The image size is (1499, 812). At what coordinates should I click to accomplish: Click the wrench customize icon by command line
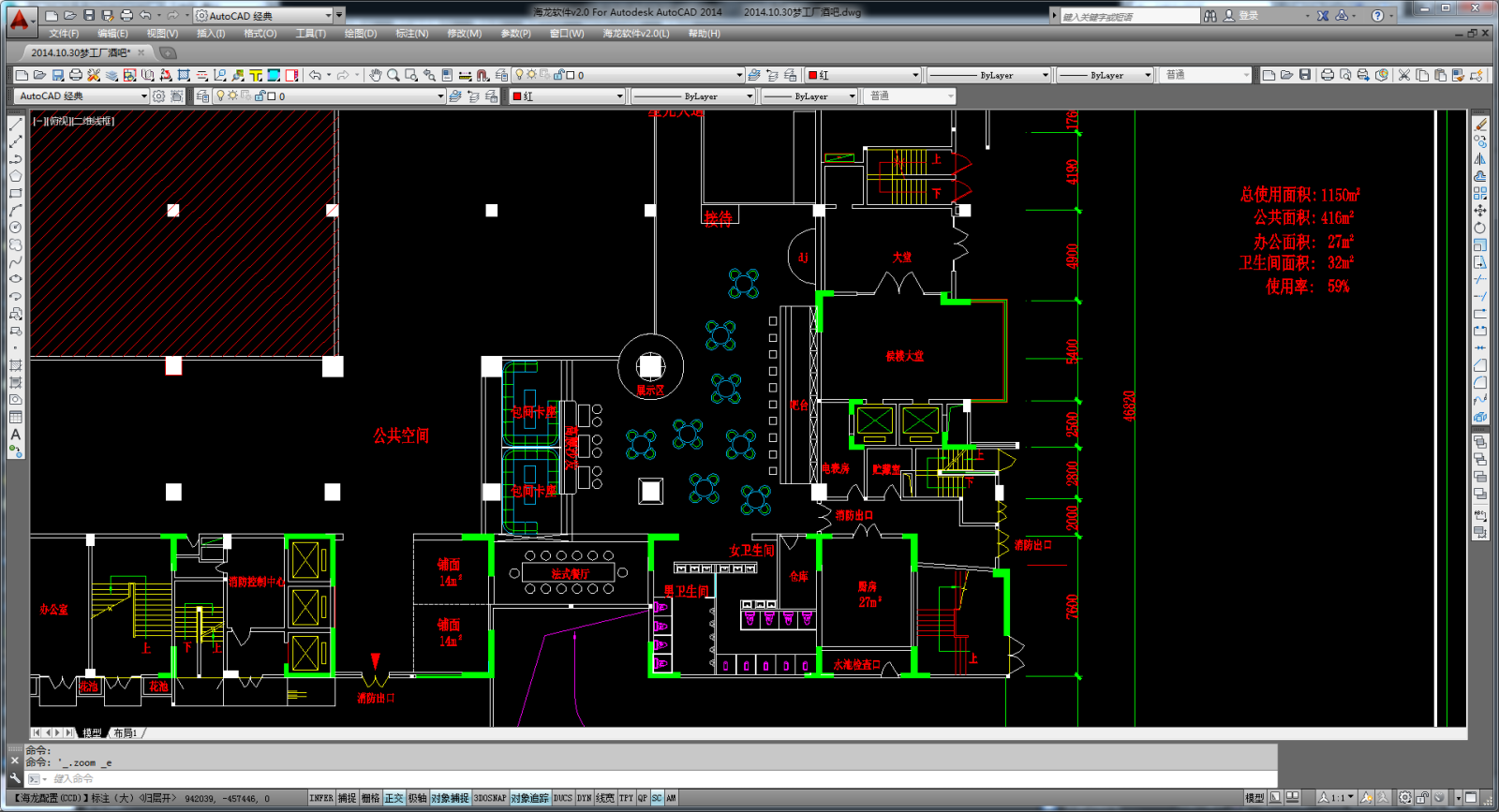pyautogui.click(x=15, y=778)
